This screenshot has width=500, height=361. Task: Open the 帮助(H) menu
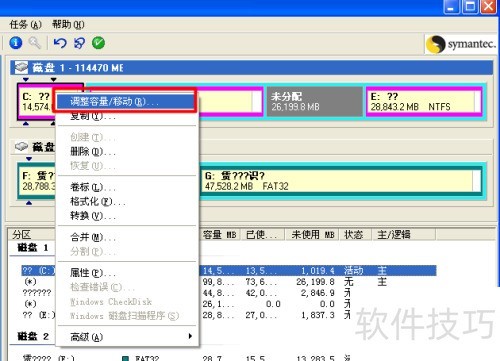[x=68, y=25]
